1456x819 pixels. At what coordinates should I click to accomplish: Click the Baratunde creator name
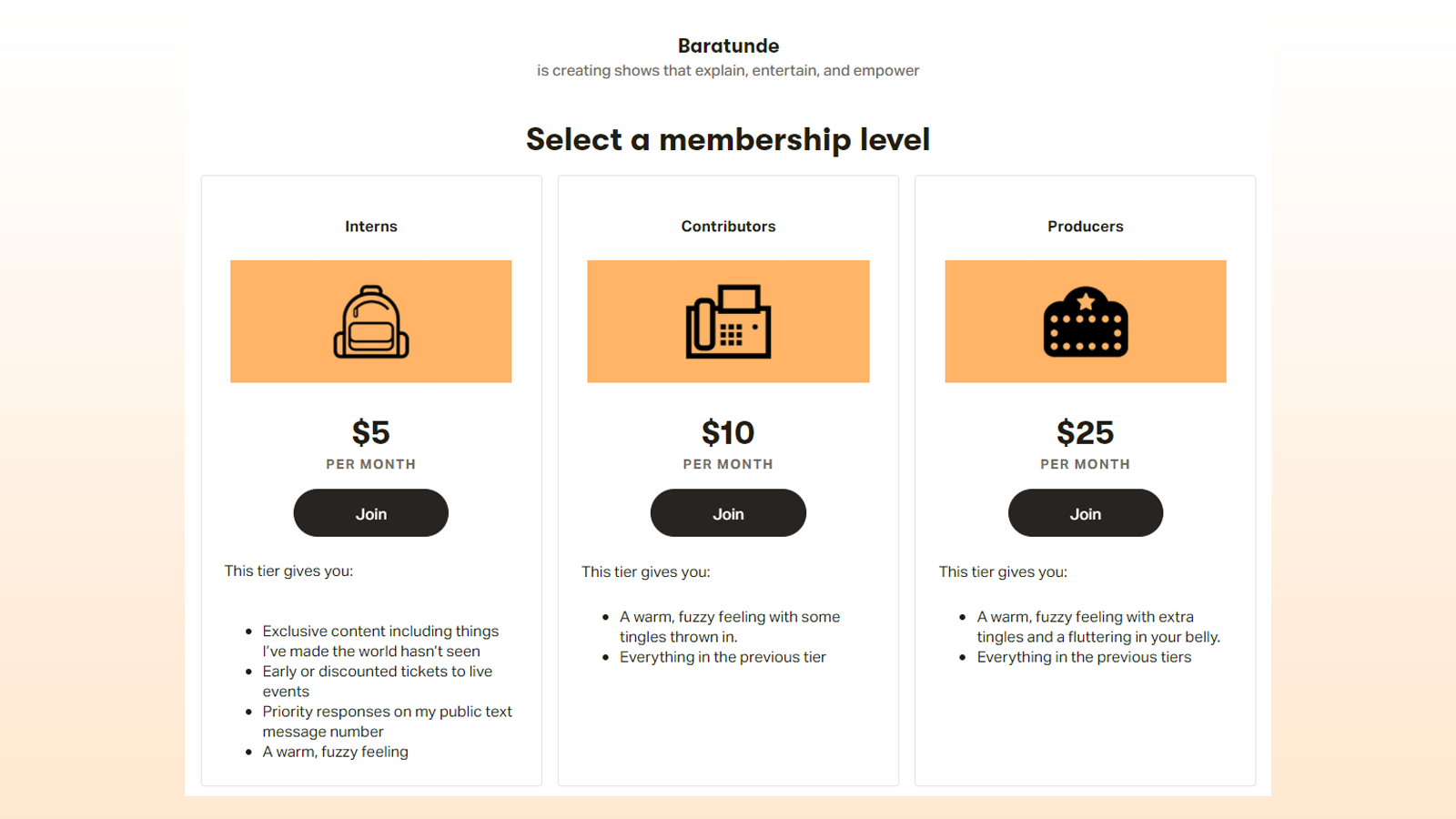[x=728, y=45]
